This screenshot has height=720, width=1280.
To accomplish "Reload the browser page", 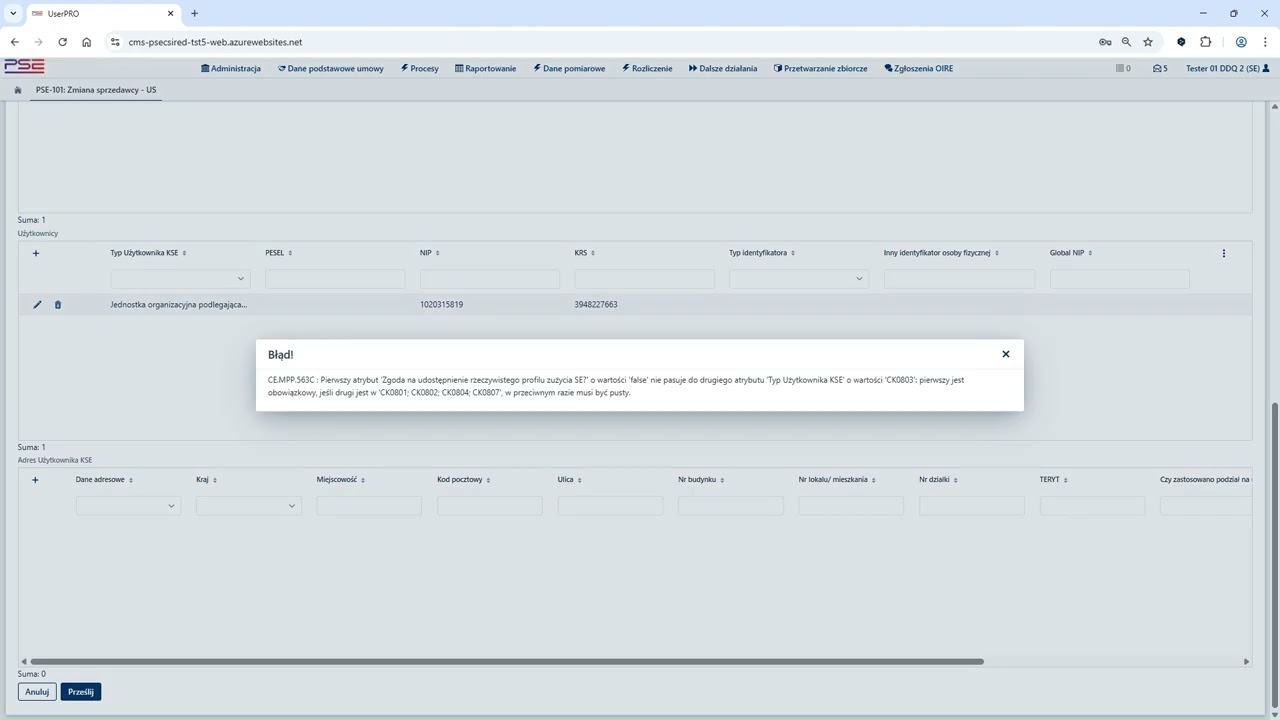I will point(62,42).
